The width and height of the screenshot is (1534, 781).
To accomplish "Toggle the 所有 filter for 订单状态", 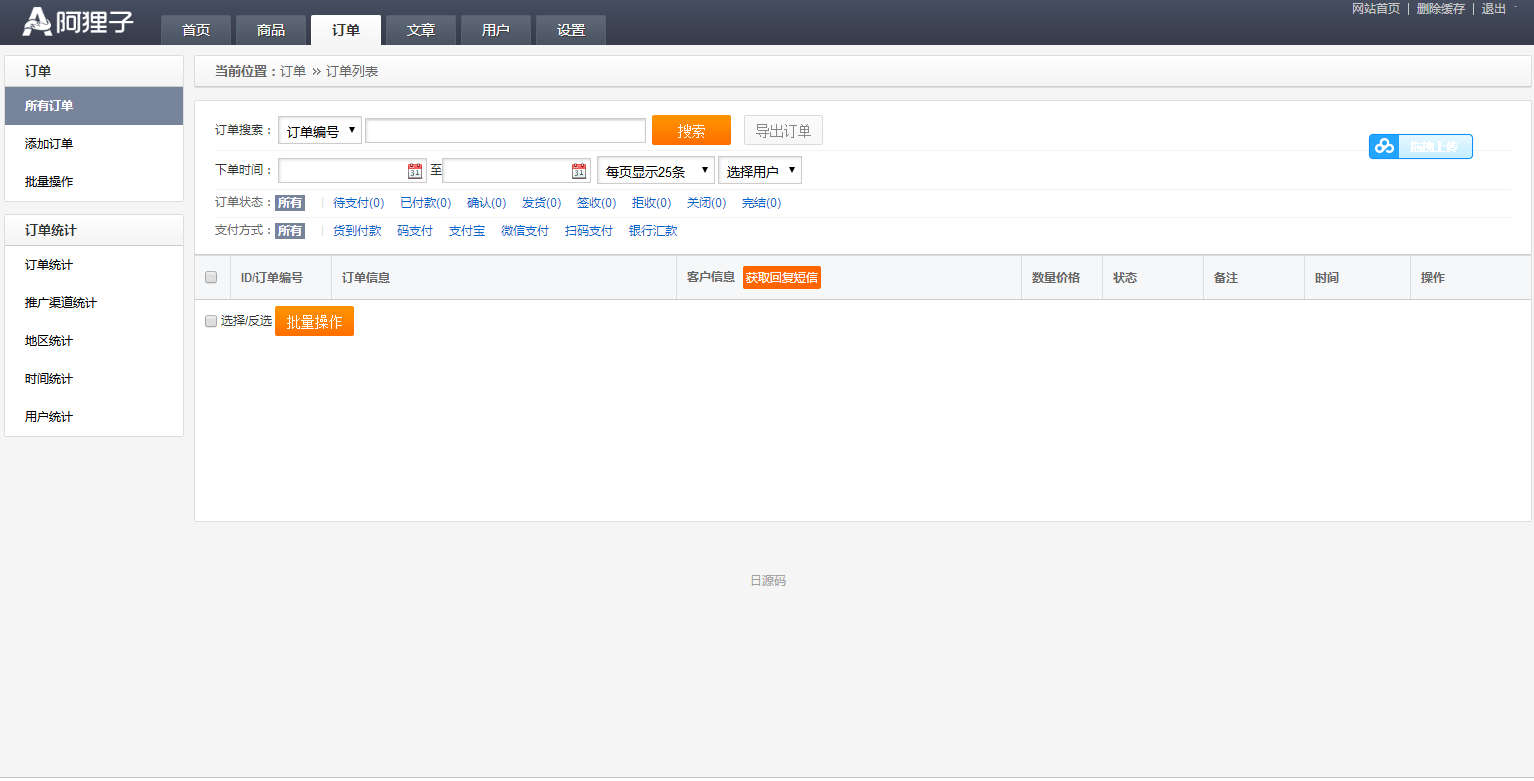I will [x=289, y=202].
